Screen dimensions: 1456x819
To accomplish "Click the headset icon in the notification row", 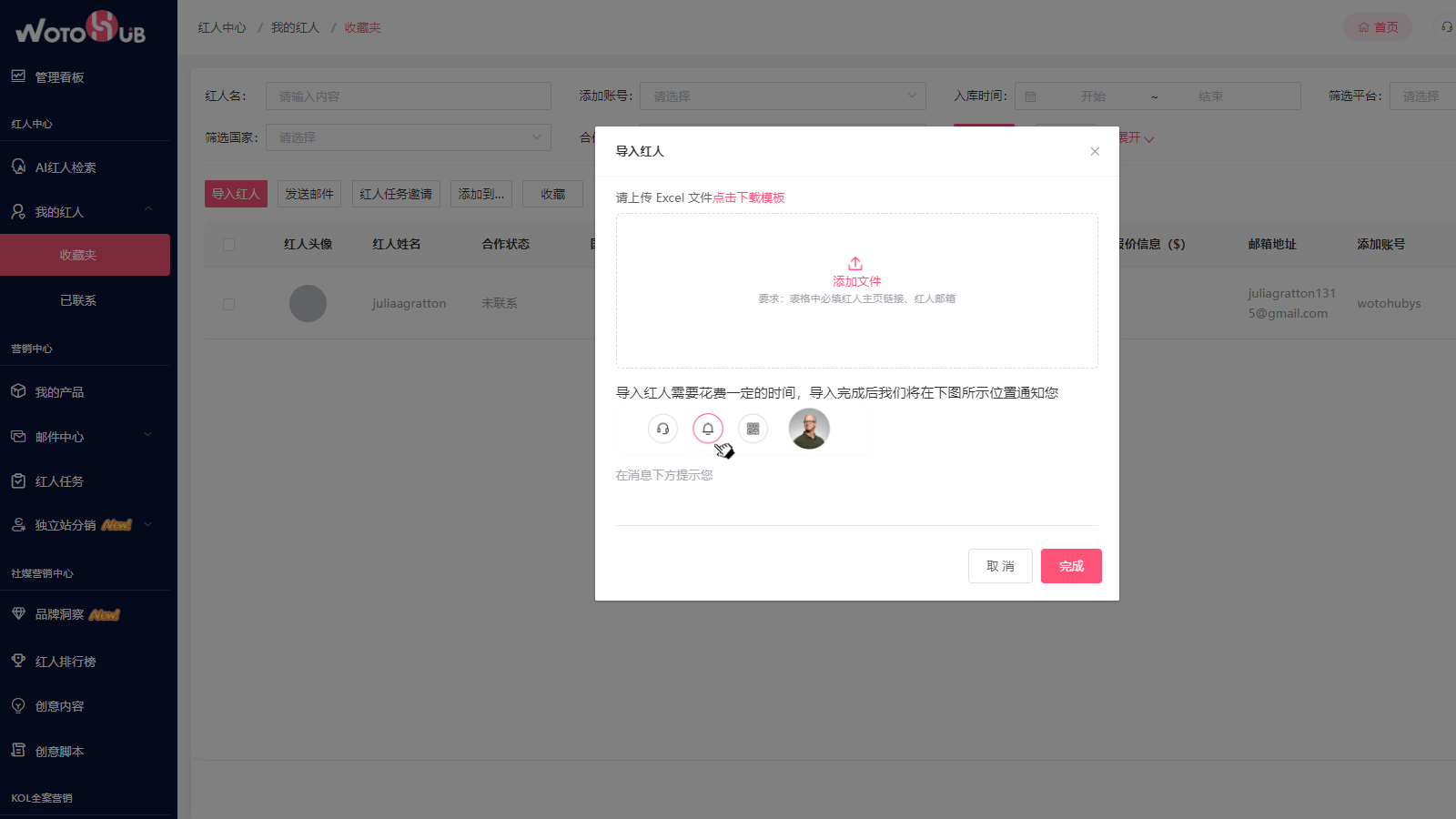I will tap(662, 428).
